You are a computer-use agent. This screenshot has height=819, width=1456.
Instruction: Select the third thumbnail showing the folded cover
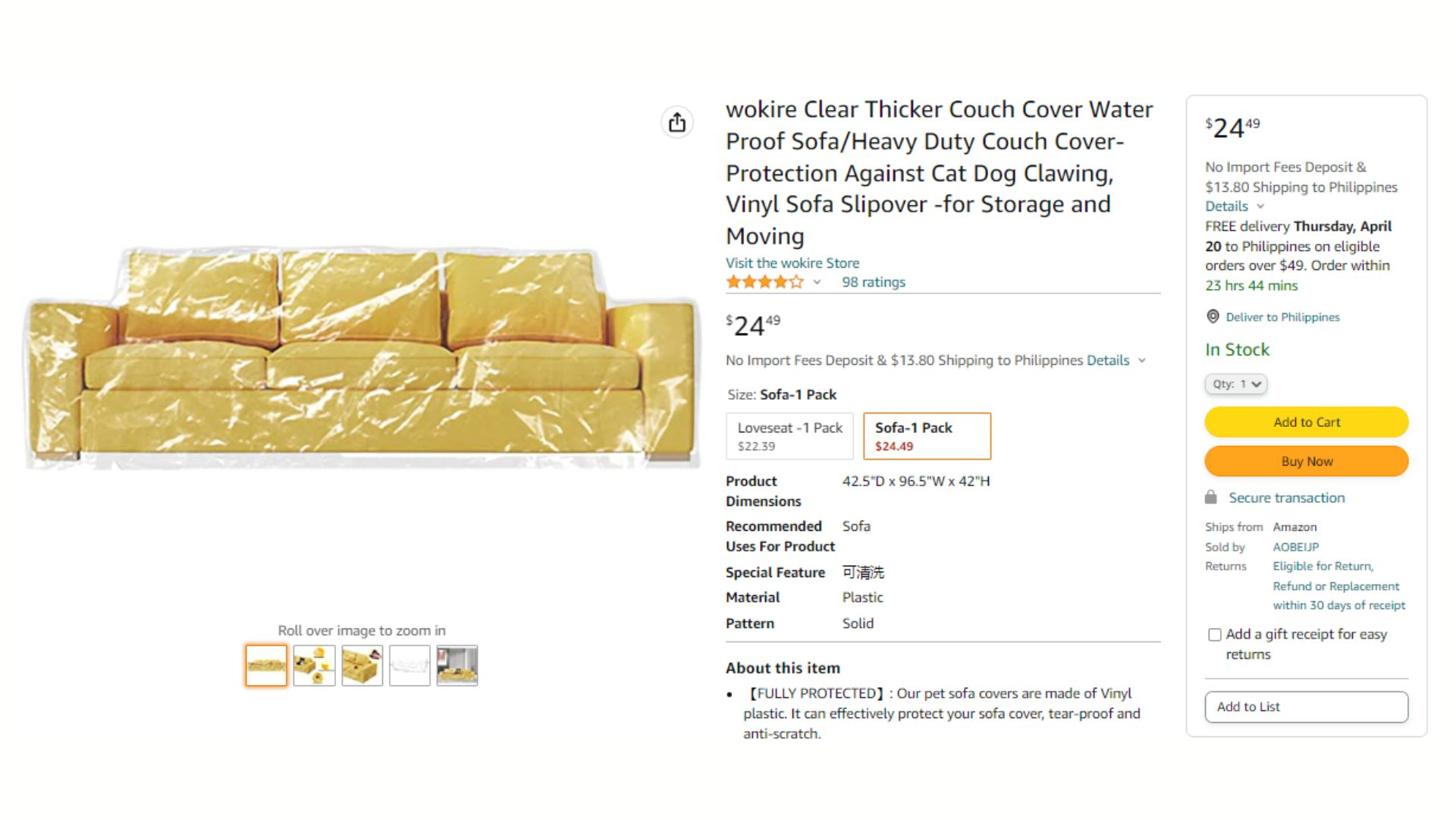[362, 665]
